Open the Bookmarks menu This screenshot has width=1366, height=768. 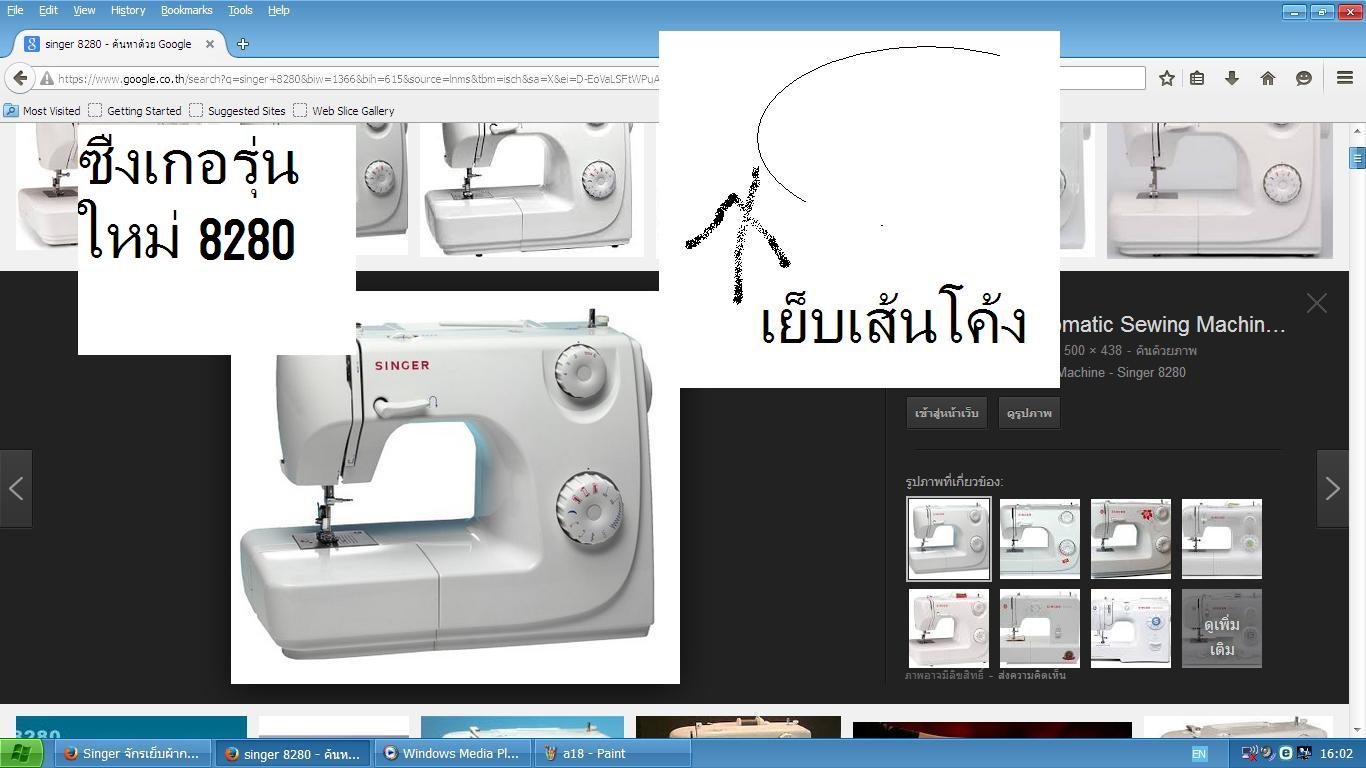(x=187, y=10)
